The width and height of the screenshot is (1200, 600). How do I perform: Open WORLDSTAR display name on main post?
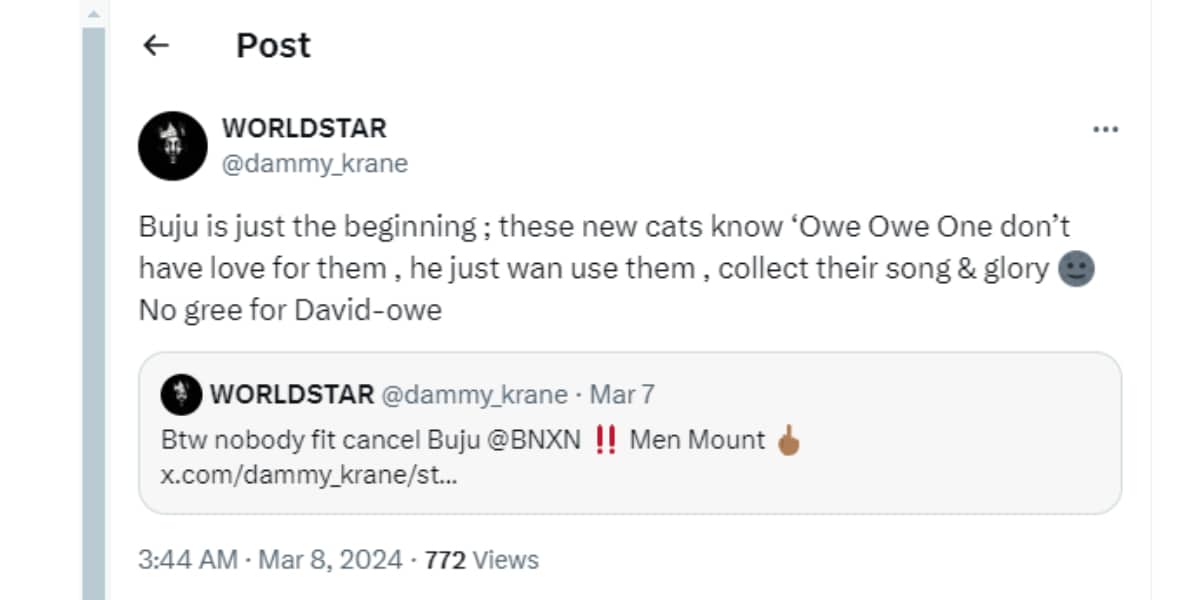coord(304,128)
